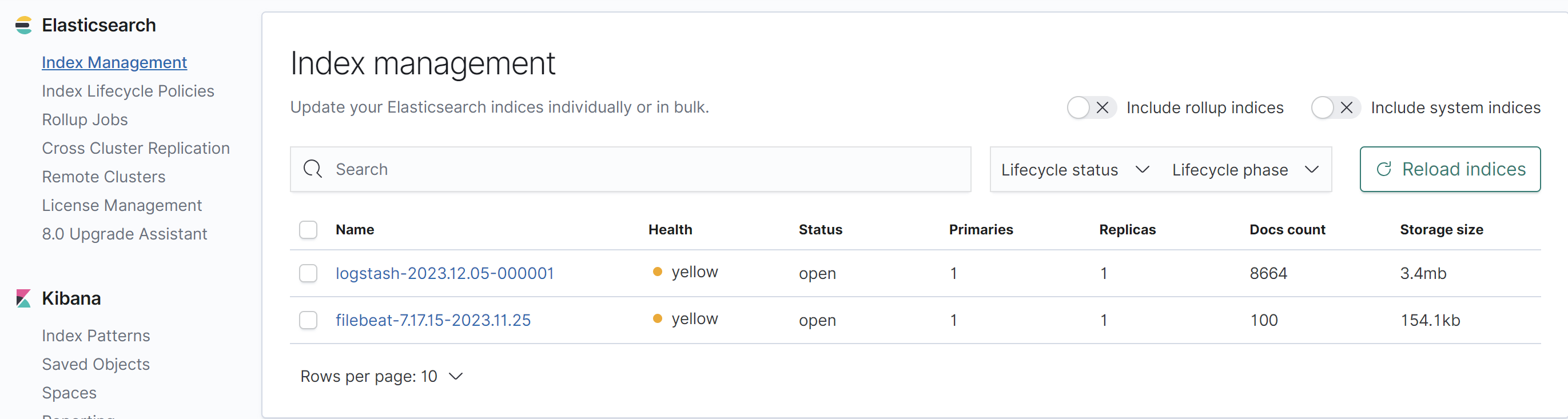This screenshot has height=419, width=1568.
Task: Click the Kibana logo icon
Action: click(x=23, y=298)
